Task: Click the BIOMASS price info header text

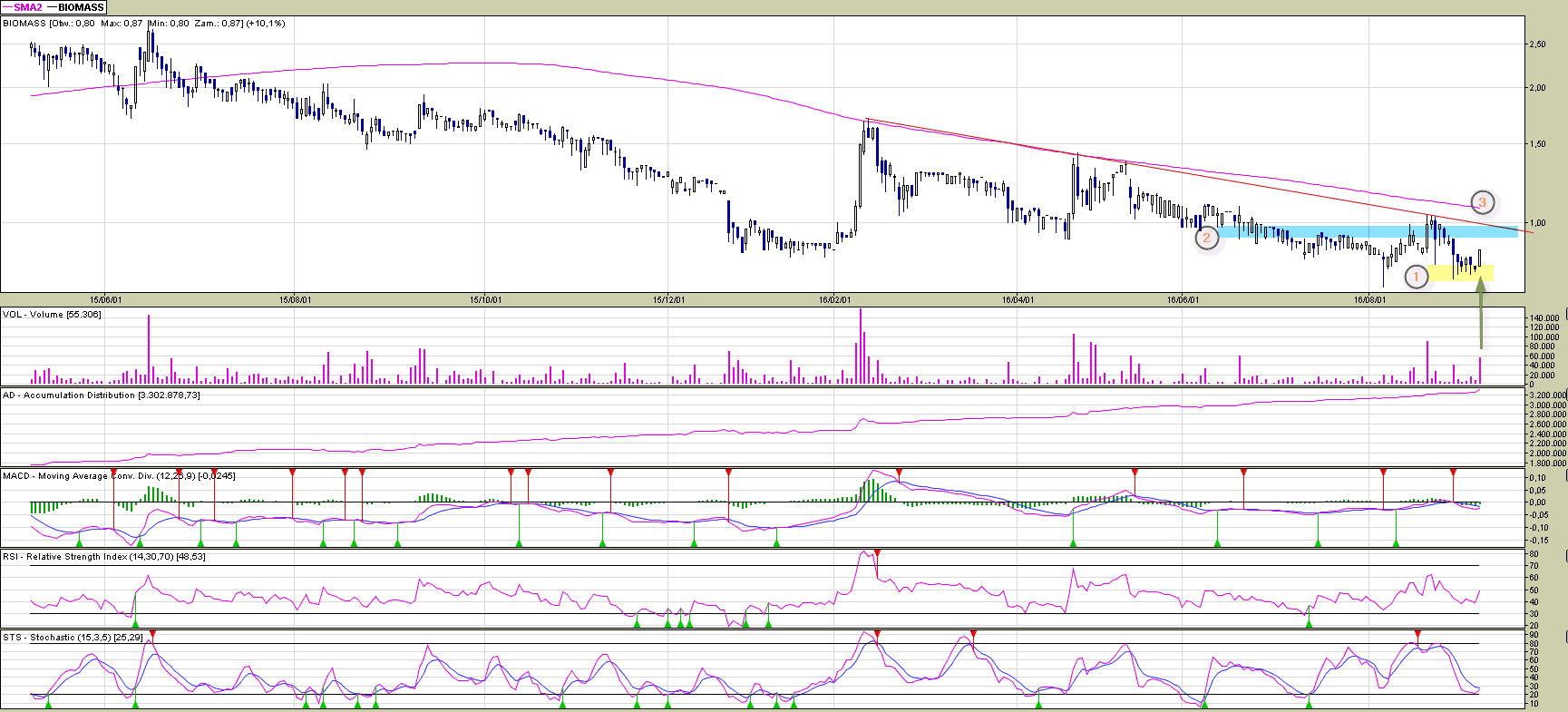Action: click(143, 24)
